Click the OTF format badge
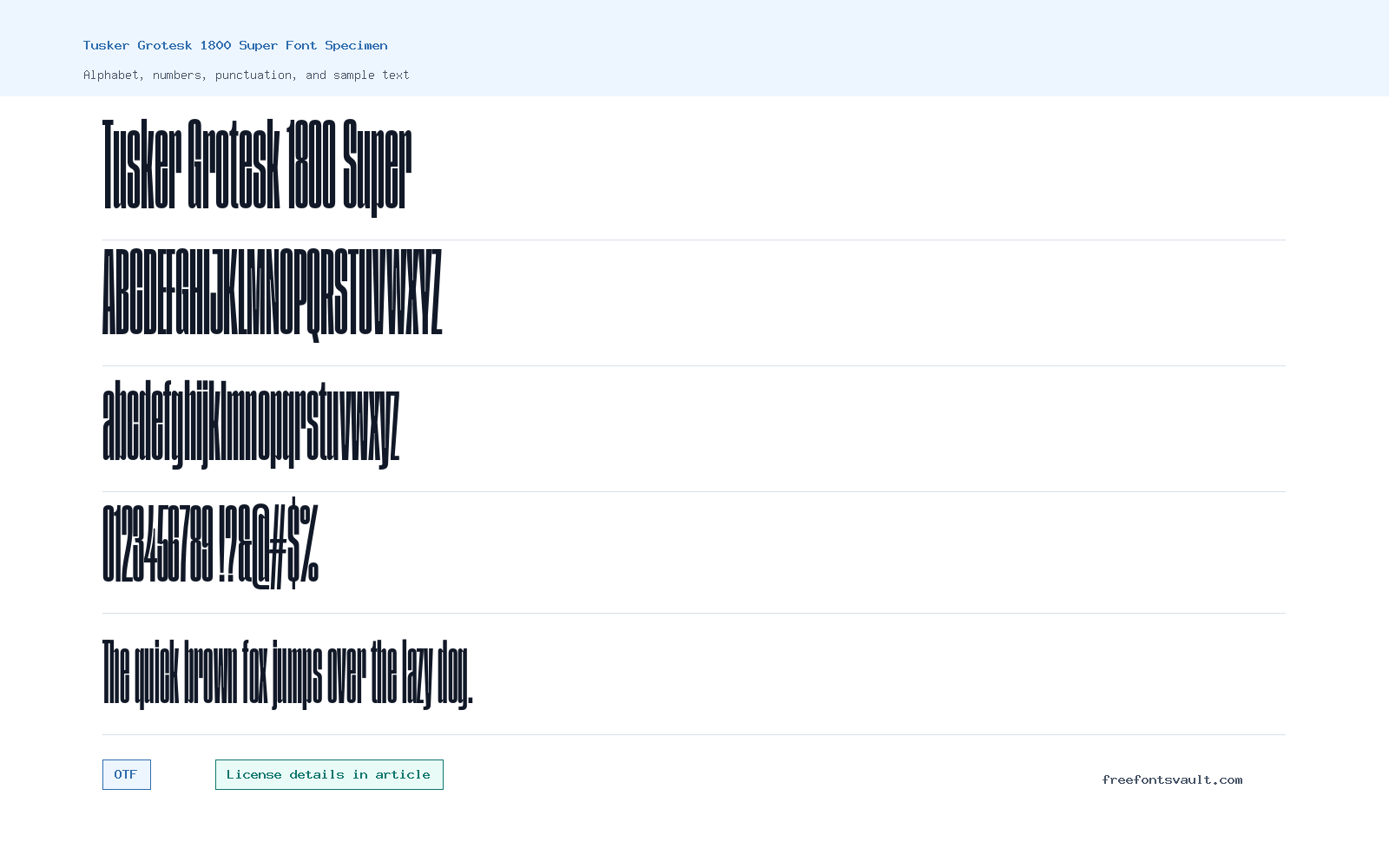 pyautogui.click(x=127, y=775)
